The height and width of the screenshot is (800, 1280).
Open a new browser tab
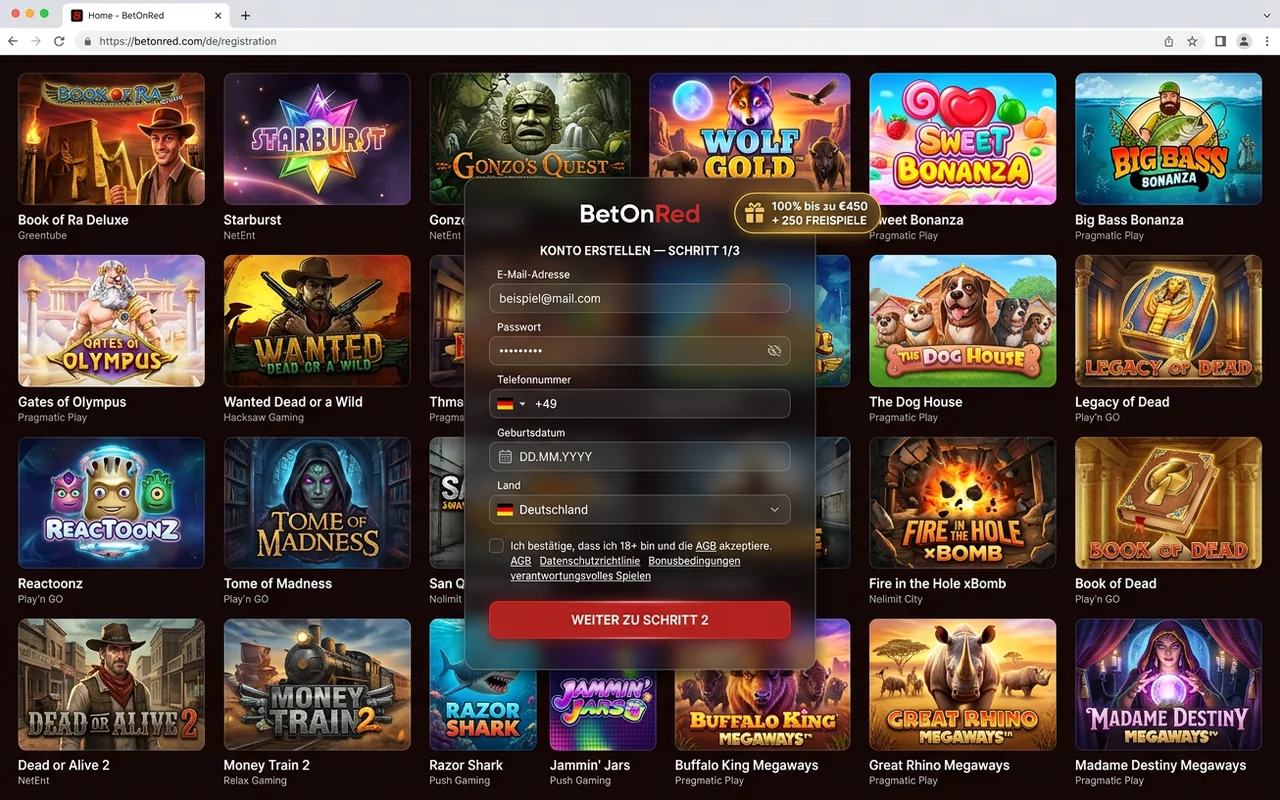tap(246, 15)
